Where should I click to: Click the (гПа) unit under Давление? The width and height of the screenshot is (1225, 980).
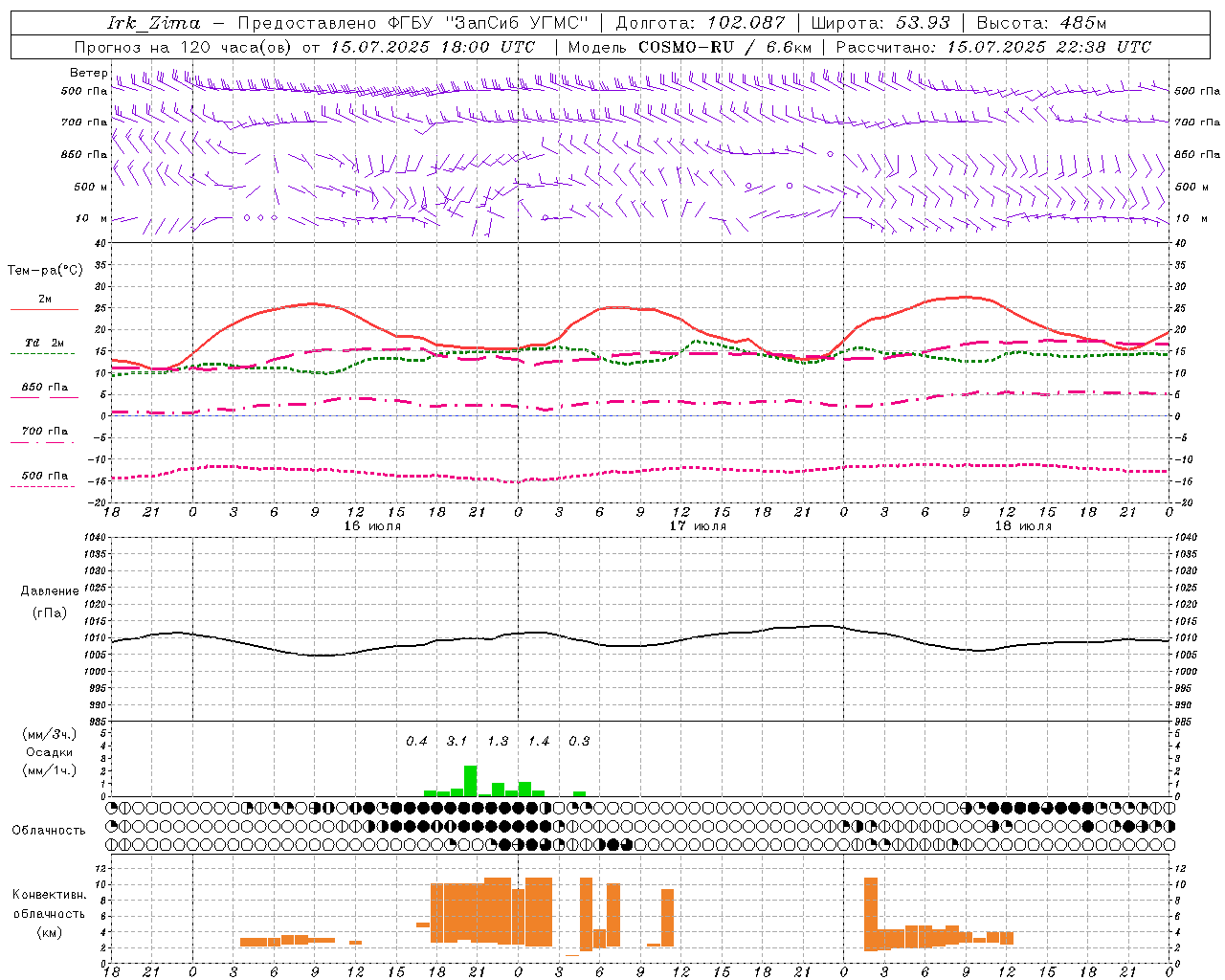pyautogui.click(x=50, y=612)
